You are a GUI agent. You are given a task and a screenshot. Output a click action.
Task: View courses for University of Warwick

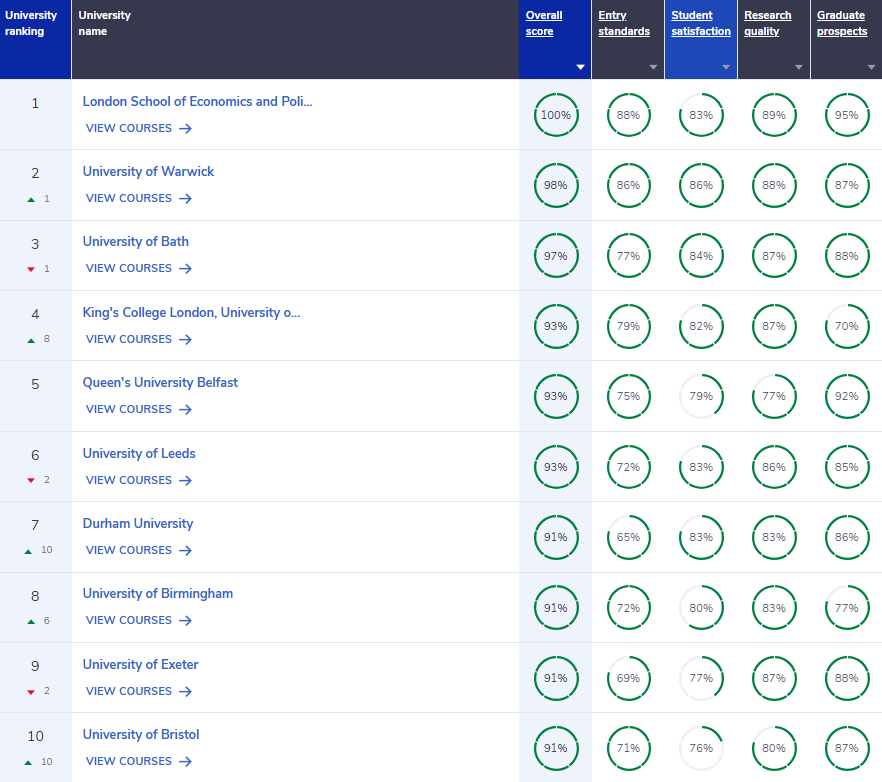click(x=139, y=198)
